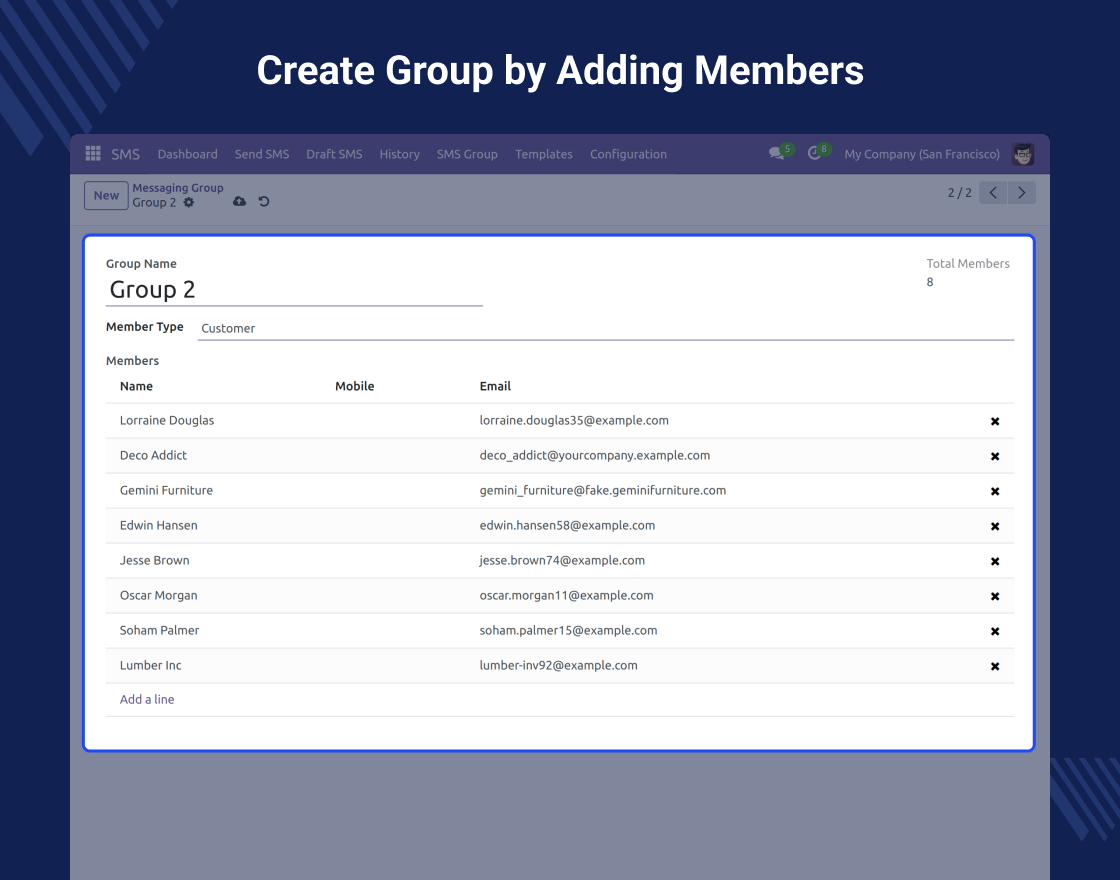Remove Lorraine Douglas from members list

coord(995,421)
